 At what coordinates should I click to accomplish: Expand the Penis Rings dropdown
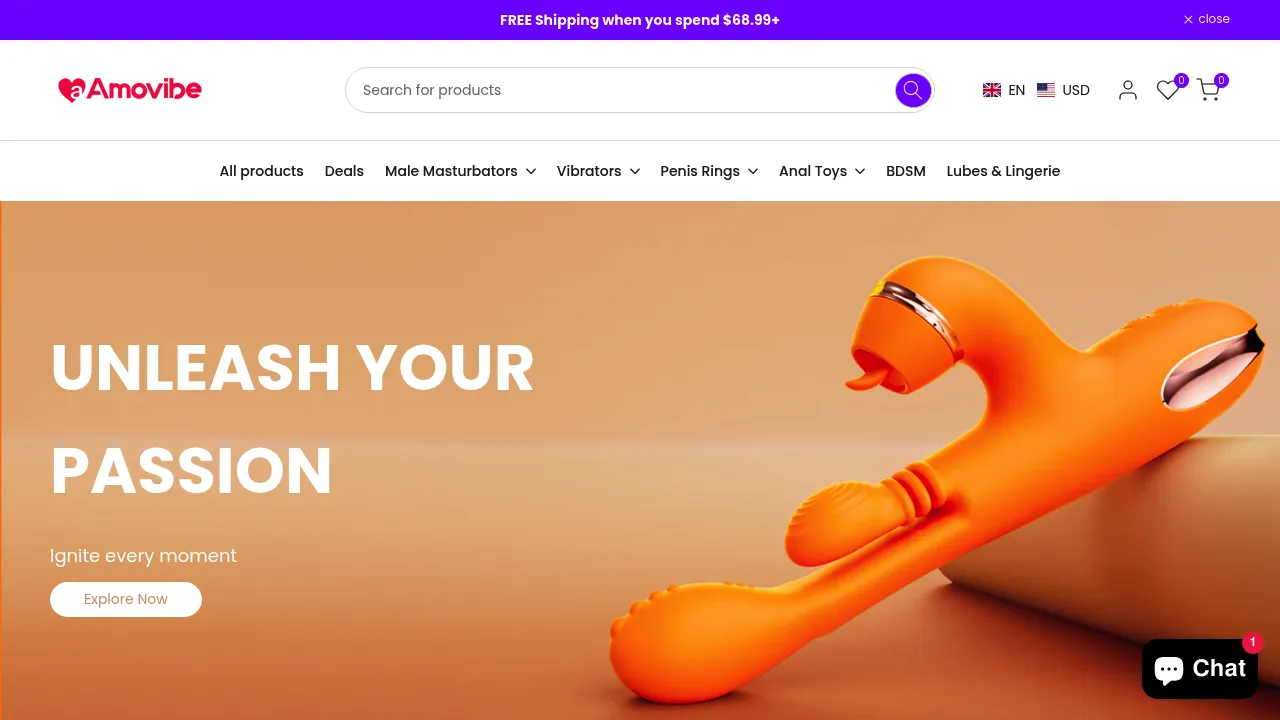(x=709, y=171)
